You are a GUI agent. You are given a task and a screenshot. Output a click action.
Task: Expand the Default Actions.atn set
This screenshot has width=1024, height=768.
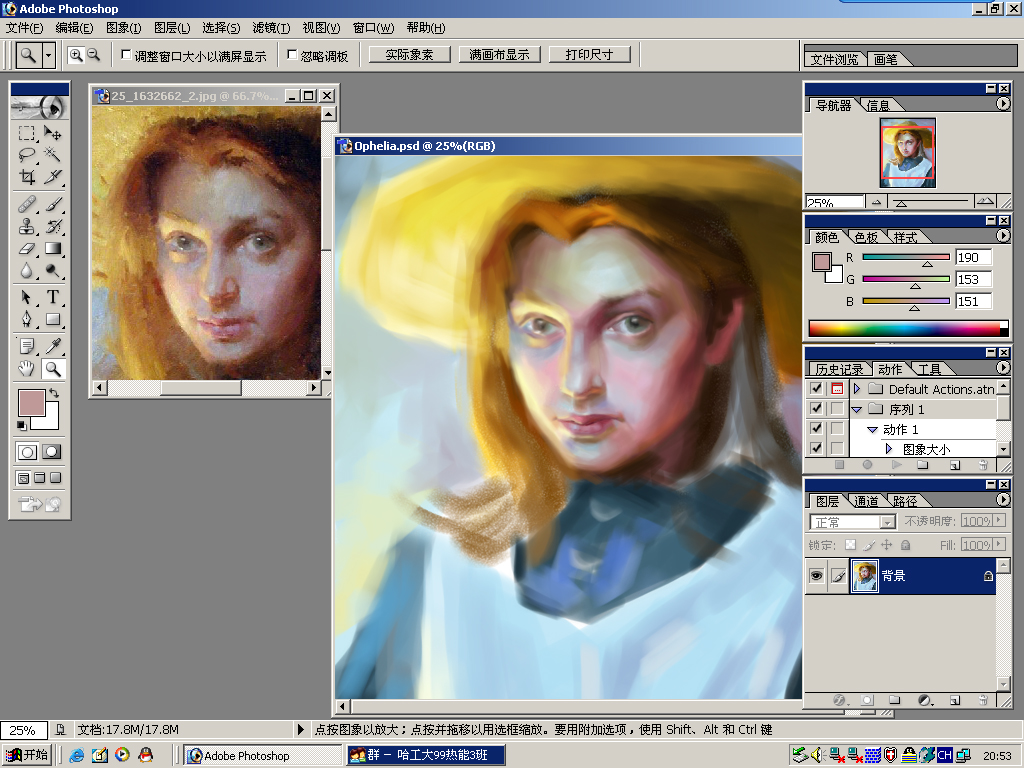(x=857, y=389)
